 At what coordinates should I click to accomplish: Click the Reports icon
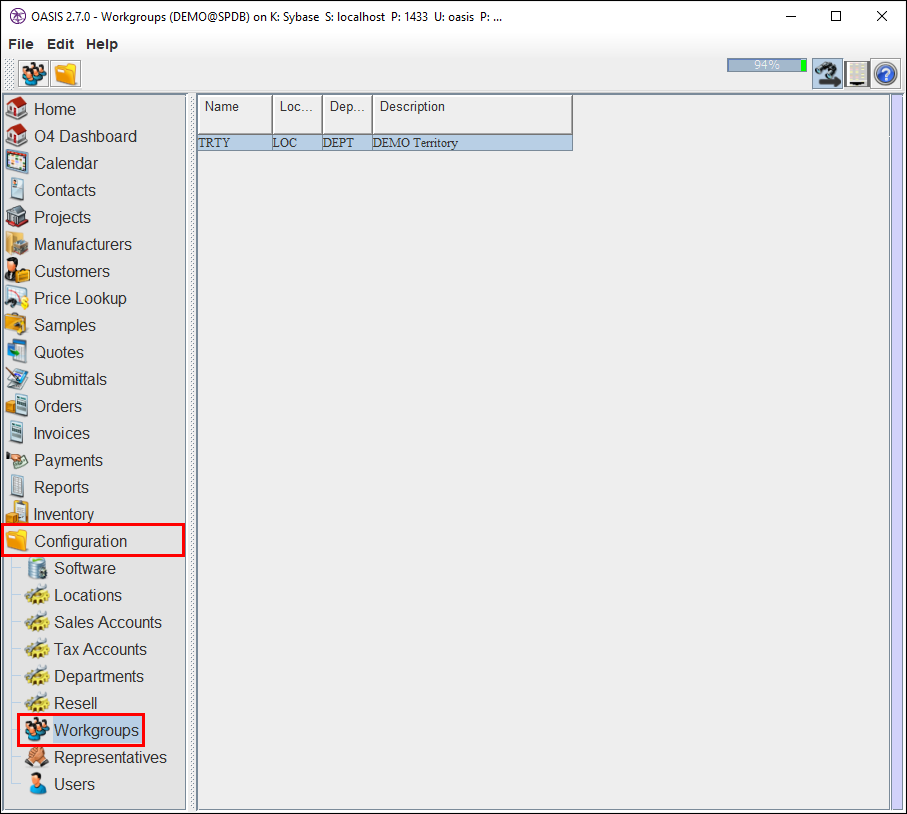tap(17, 487)
